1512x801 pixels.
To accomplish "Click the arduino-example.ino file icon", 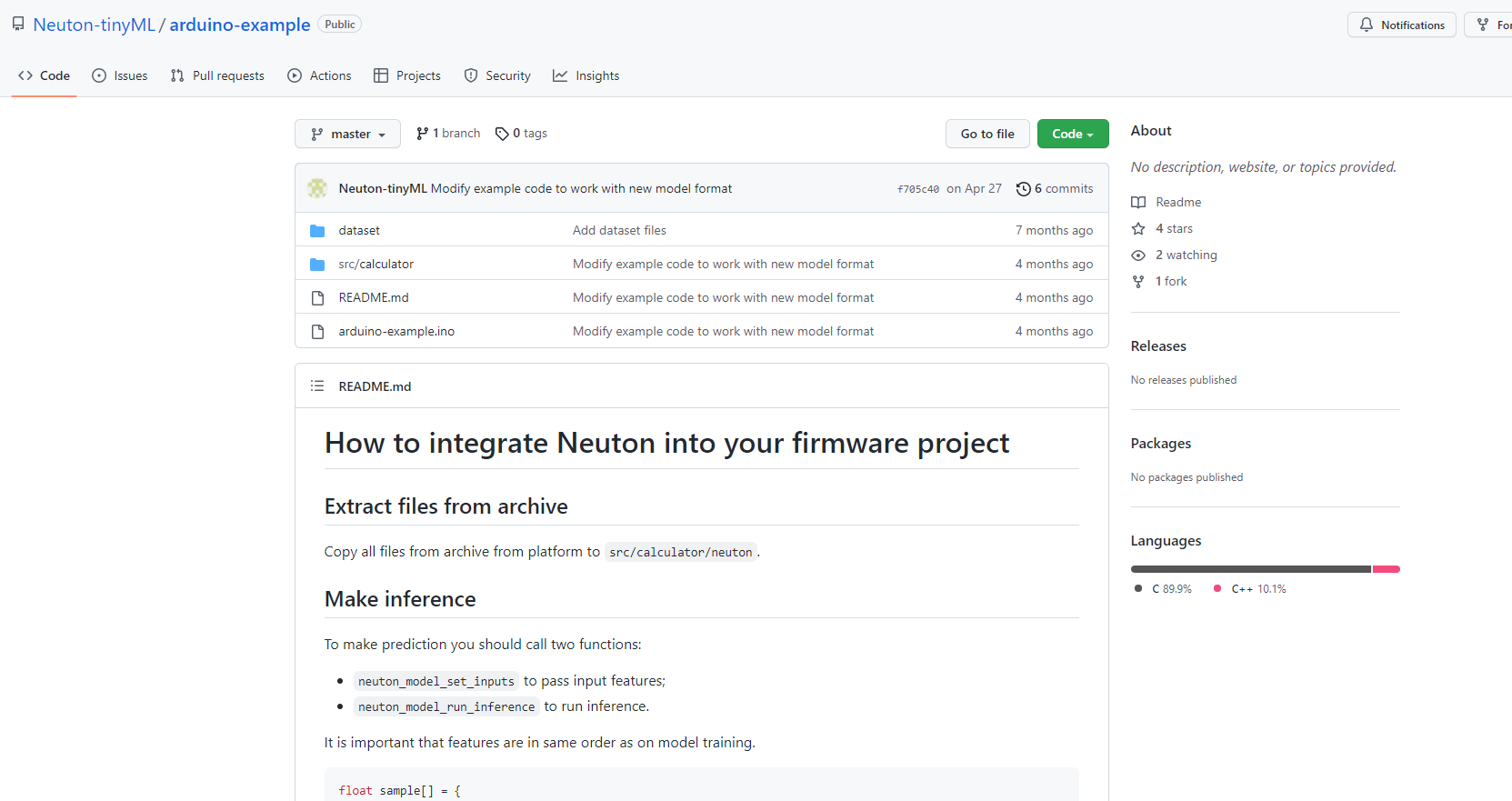I will (317, 332).
